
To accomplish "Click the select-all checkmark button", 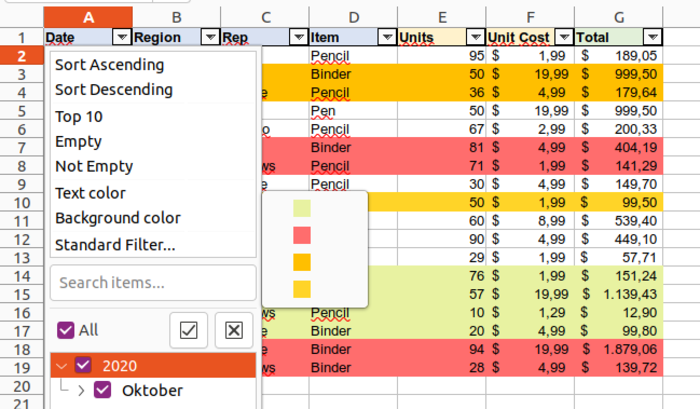I will pos(189,330).
